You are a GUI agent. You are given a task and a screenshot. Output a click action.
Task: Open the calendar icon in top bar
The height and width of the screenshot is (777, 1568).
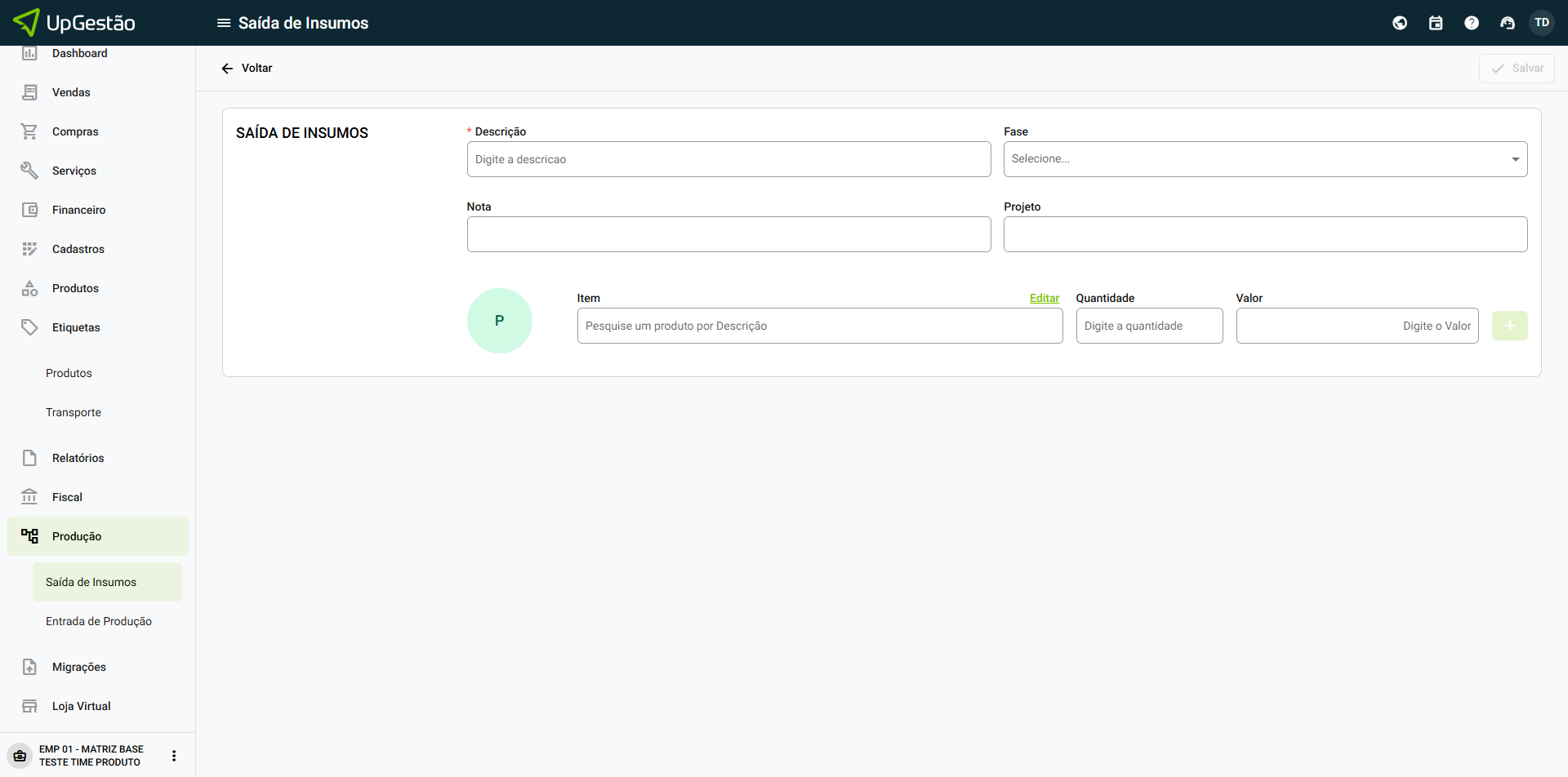click(x=1436, y=23)
